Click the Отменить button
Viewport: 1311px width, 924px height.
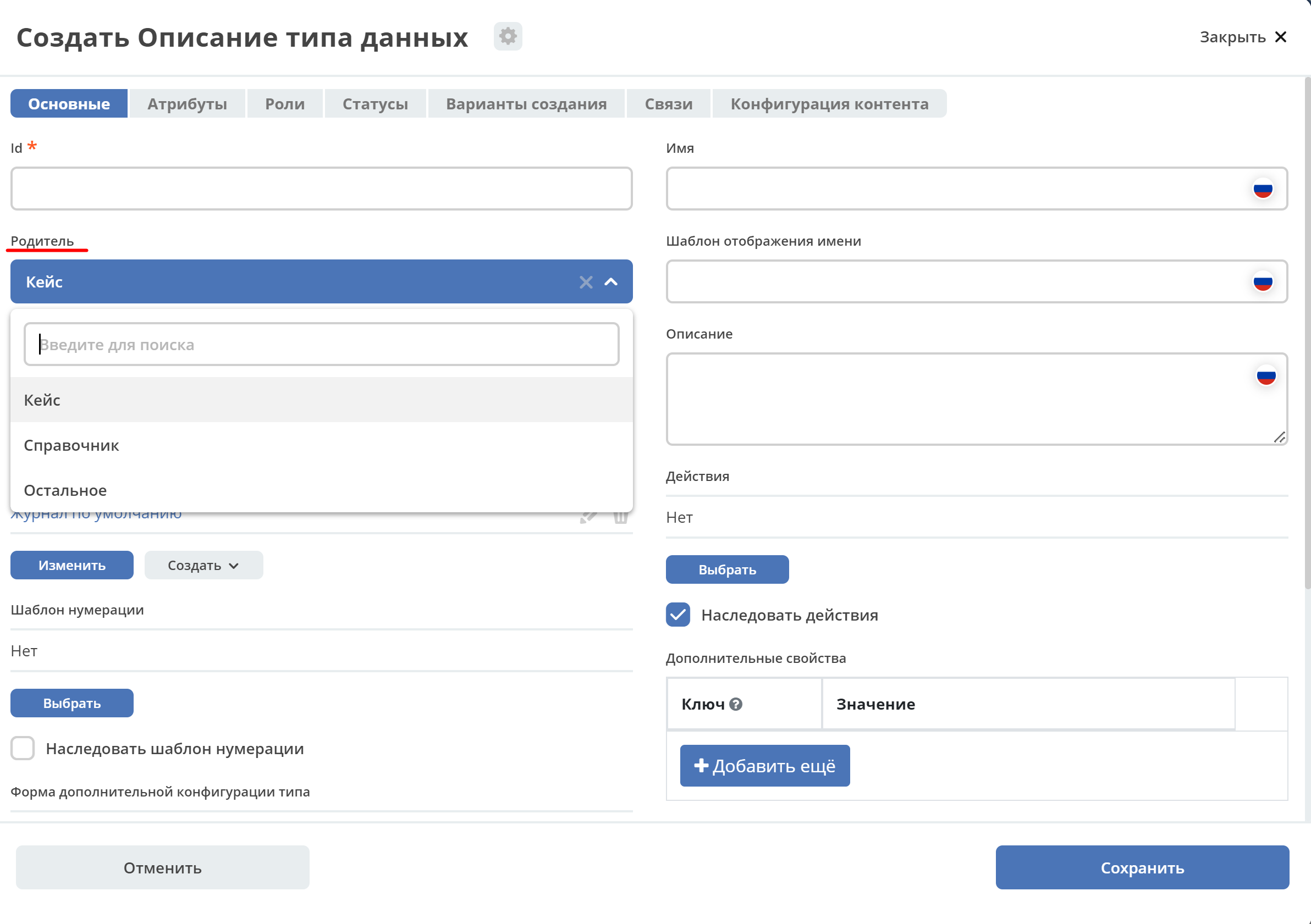(163, 868)
